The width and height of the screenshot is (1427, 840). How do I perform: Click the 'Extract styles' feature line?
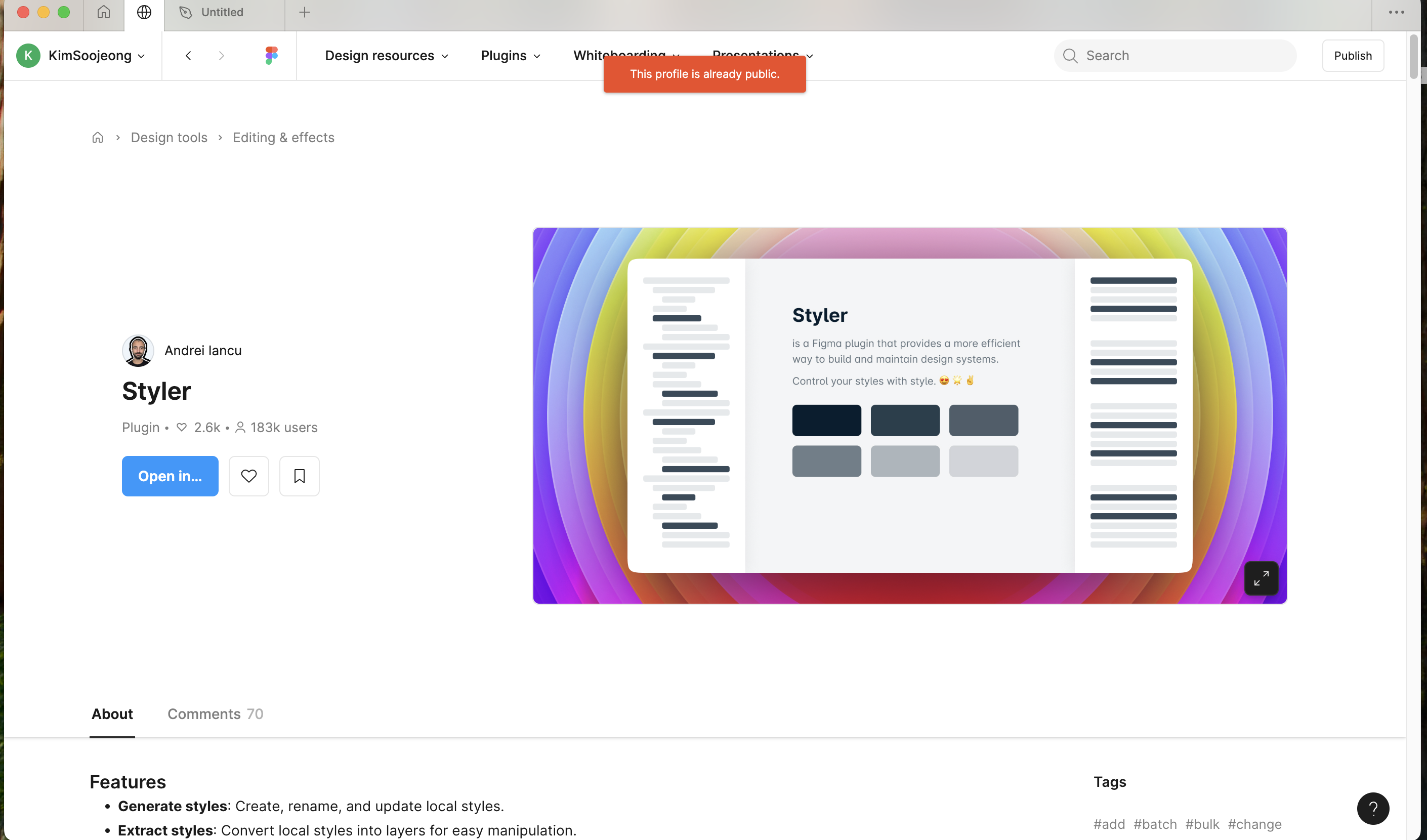[347, 830]
